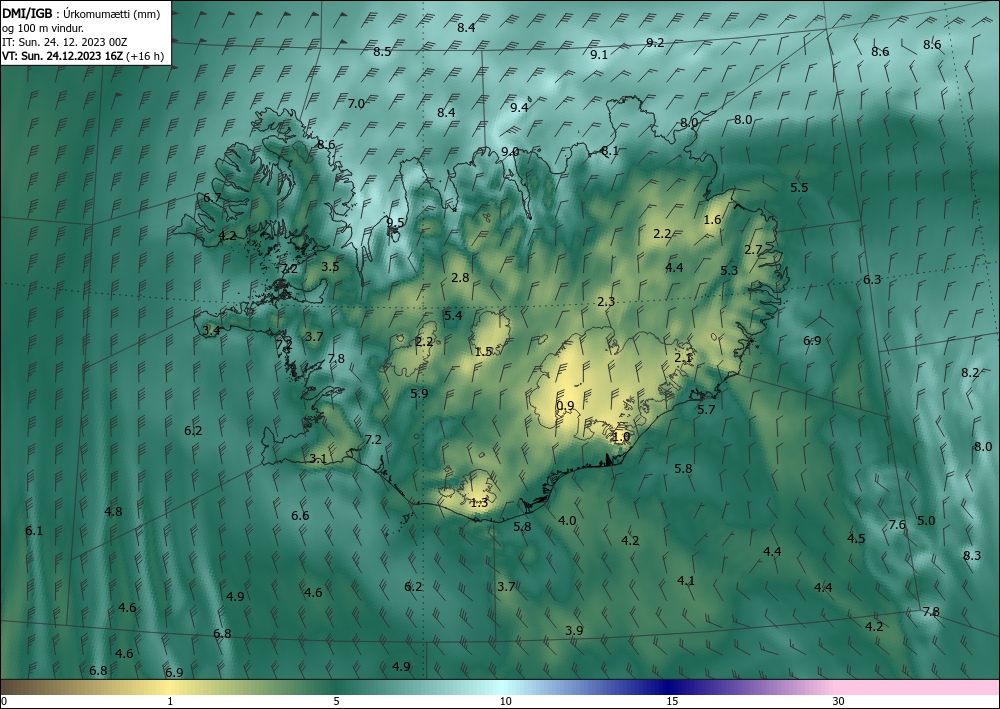Select the 'VT: Sun. 24.12.2023 16Z' valid time text
Screen dimensions: 1000x709
click(62, 55)
